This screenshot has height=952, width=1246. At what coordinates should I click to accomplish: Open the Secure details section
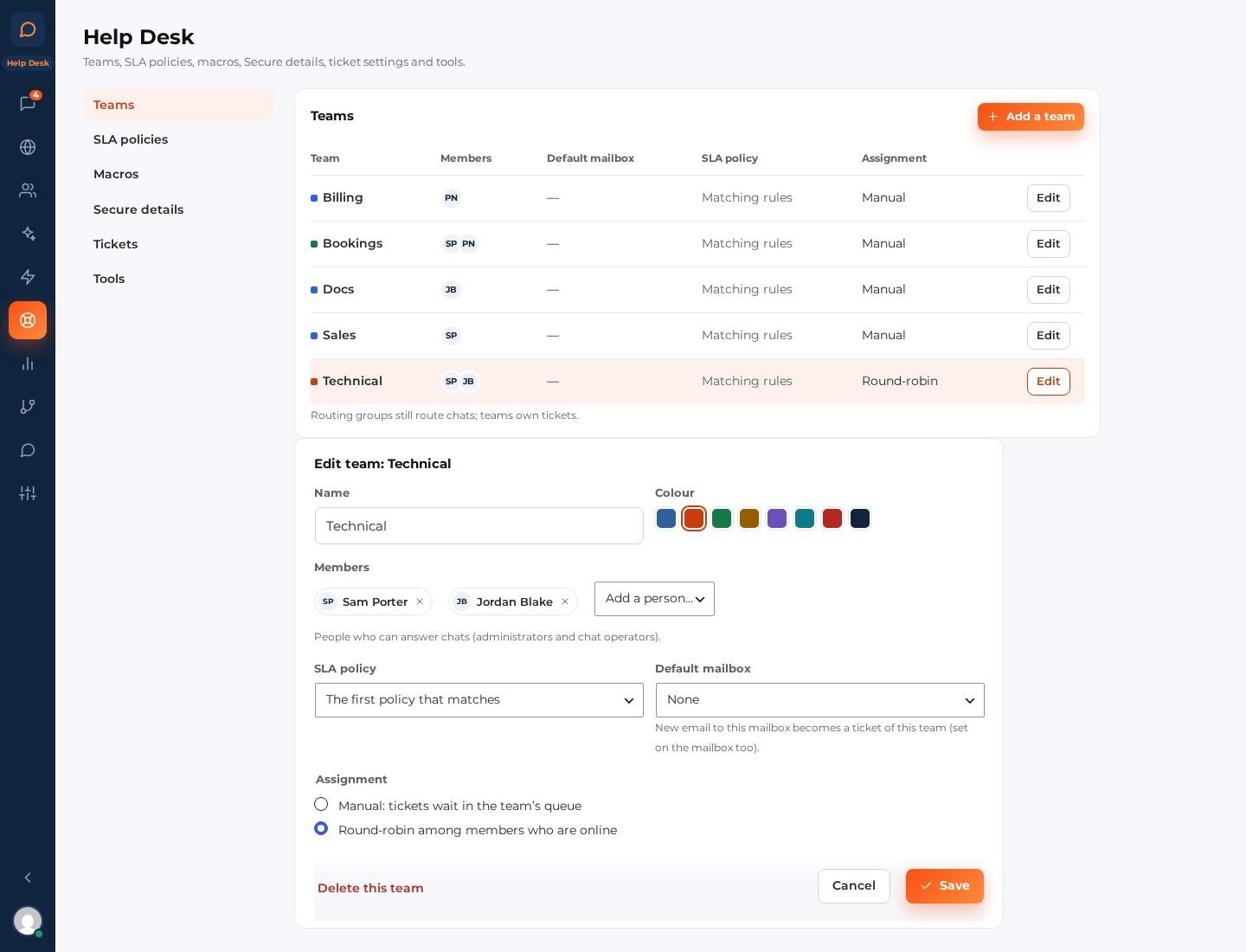(178, 209)
